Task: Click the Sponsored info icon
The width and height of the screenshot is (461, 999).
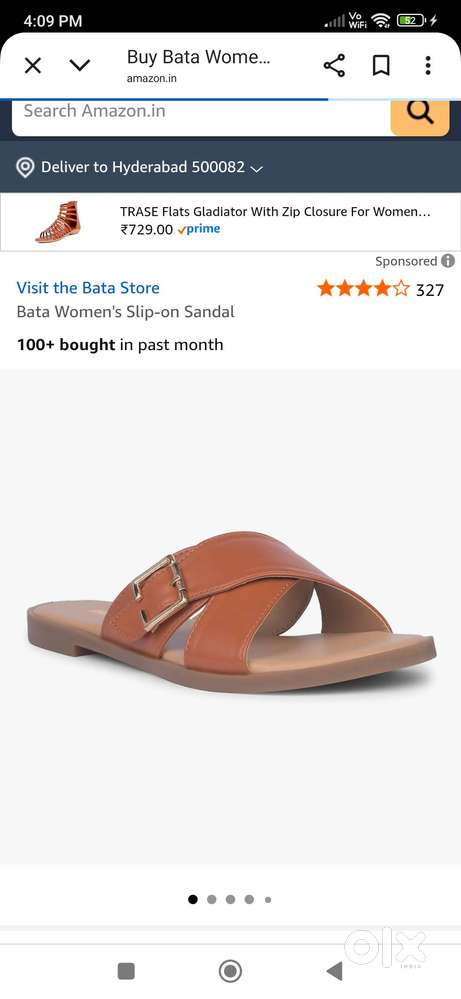Action: coord(448,261)
